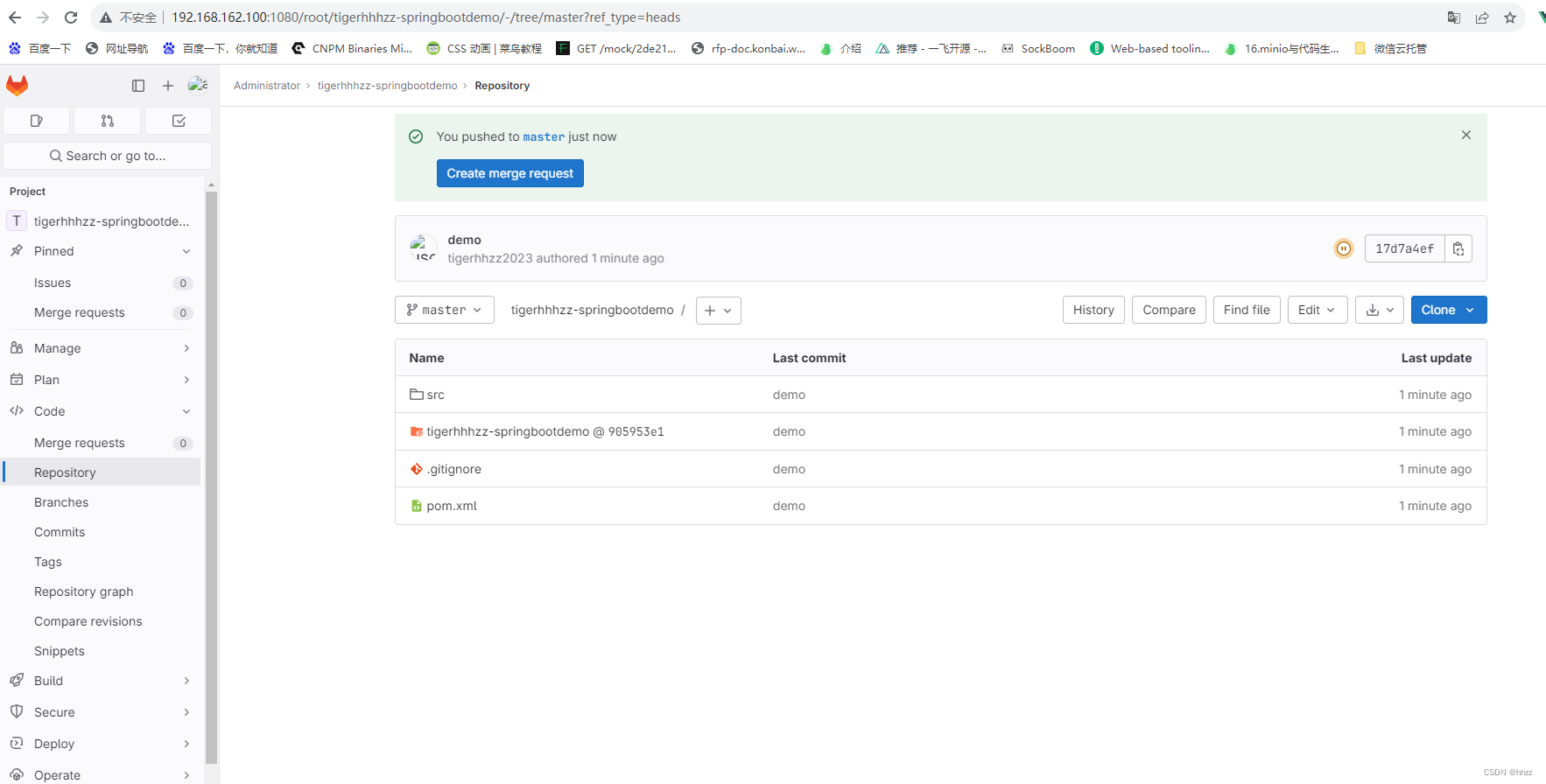Click the GitLab fox logo
Image resolution: width=1546 pixels, height=784 pixels.
(18, 85)
